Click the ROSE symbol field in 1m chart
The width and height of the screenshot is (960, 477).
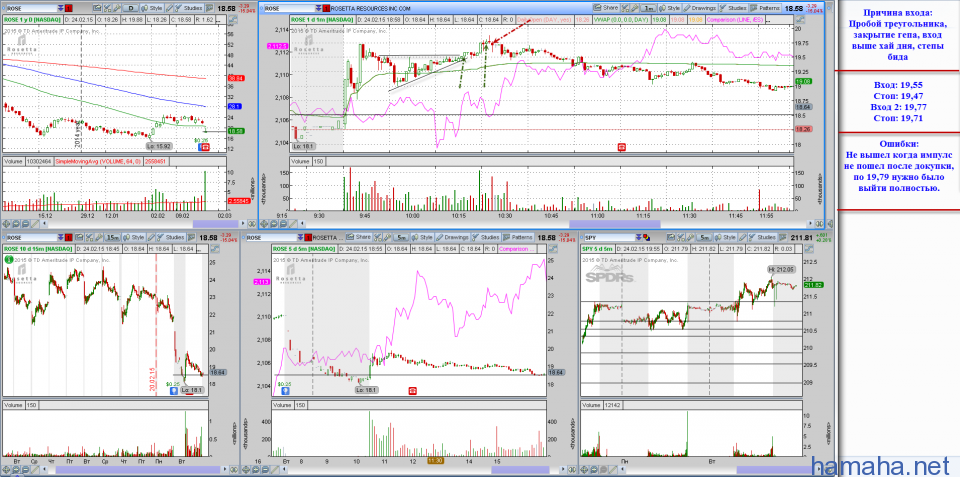pos(288,9)
